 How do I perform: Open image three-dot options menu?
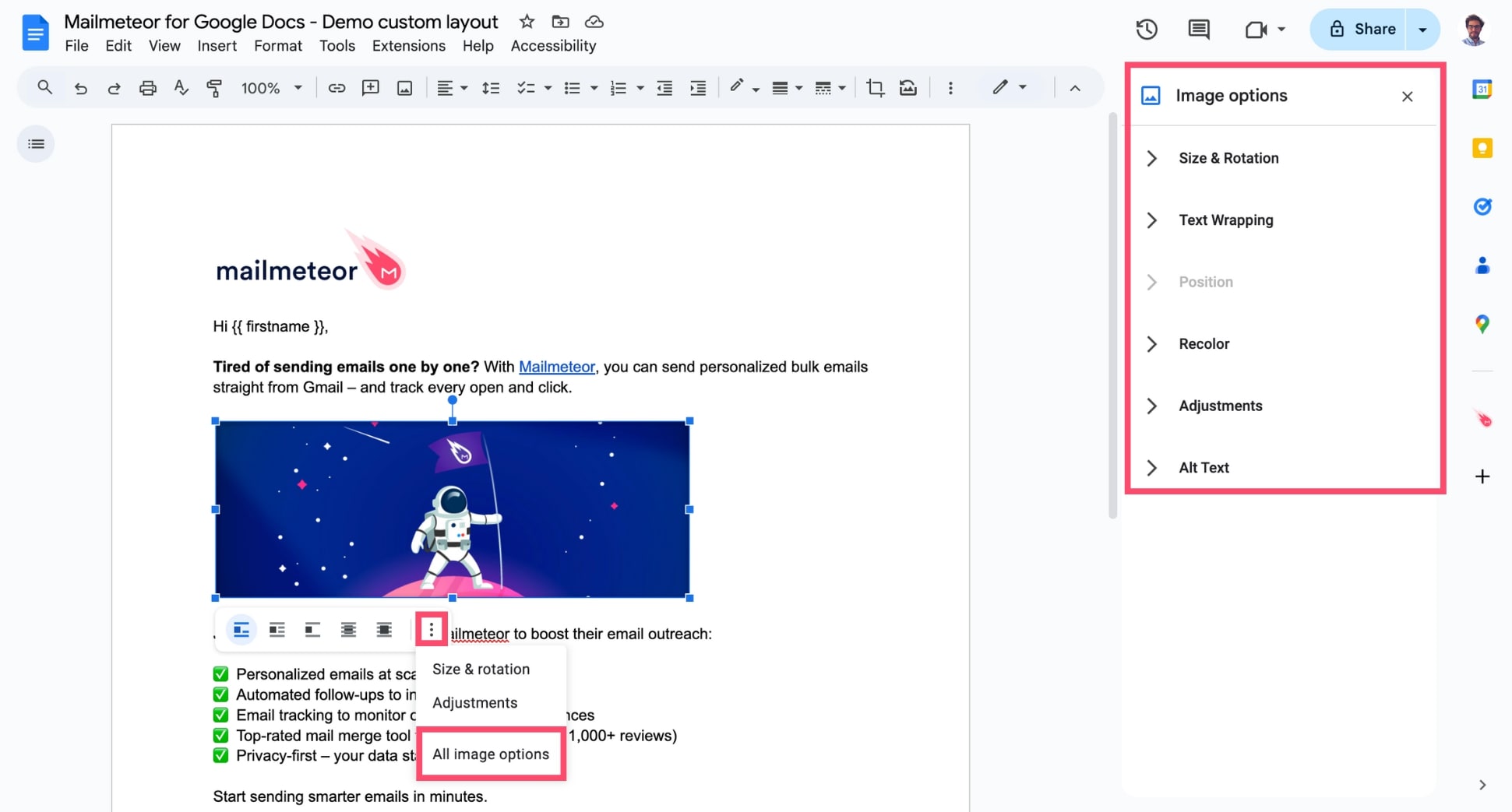coord(432,629)
